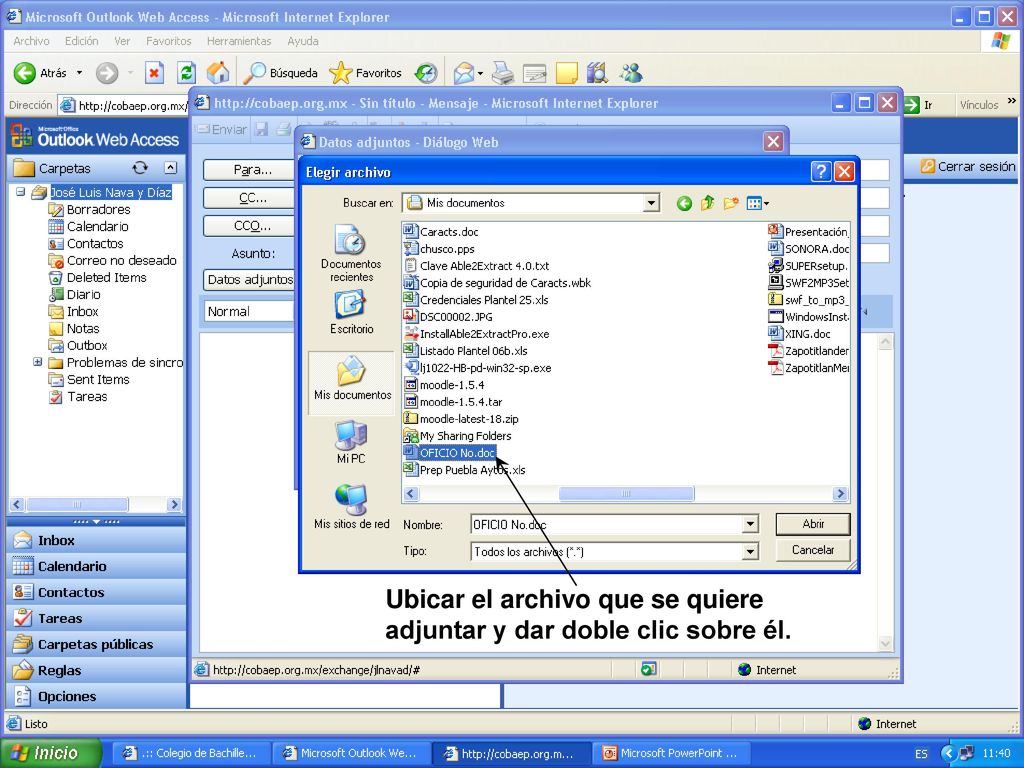Viewport: 1024px width, 768px height.
Task: Click the Abrir button
Action: coord(813,524)
